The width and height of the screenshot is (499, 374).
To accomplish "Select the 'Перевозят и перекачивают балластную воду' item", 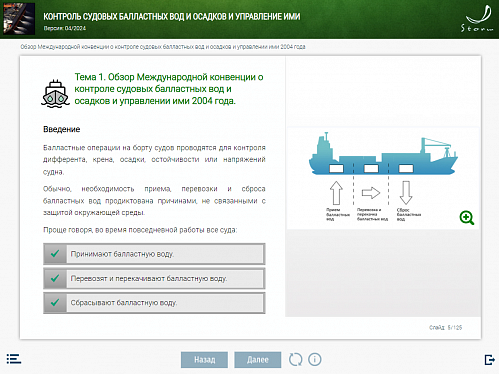I will pyautogui.click(x=154, y=278).
